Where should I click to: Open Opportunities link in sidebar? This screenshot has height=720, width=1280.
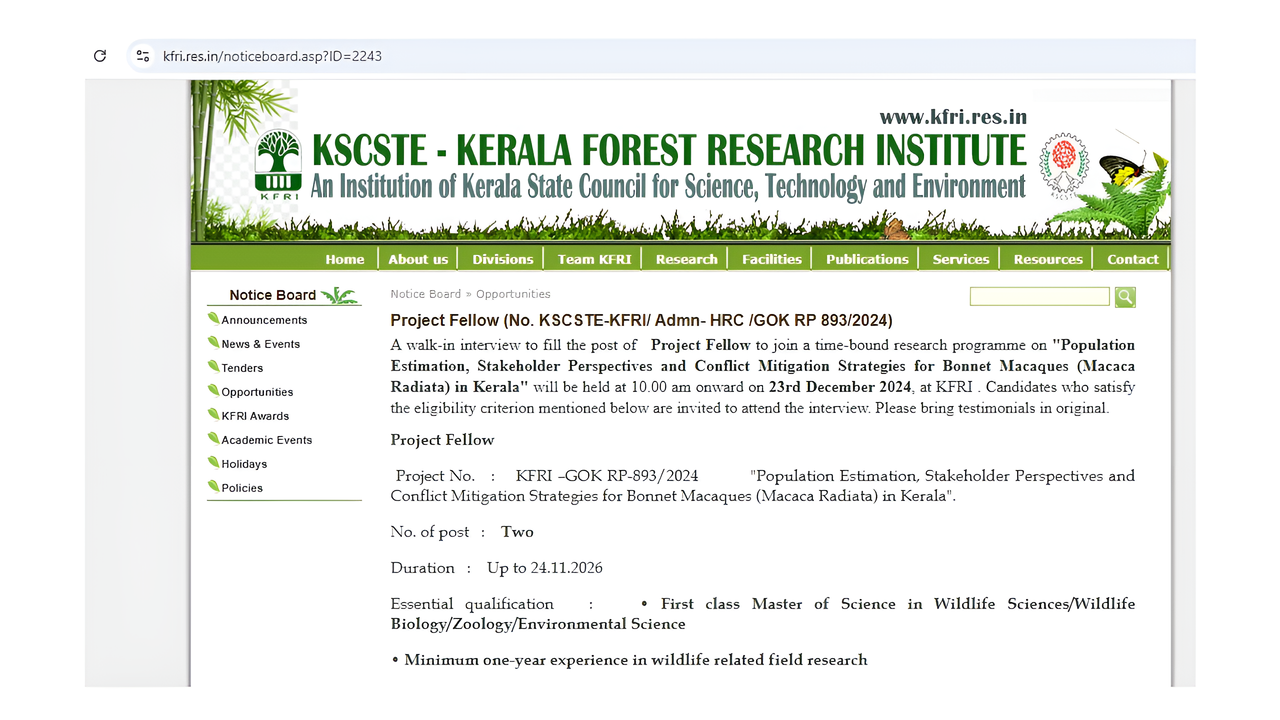257,392
